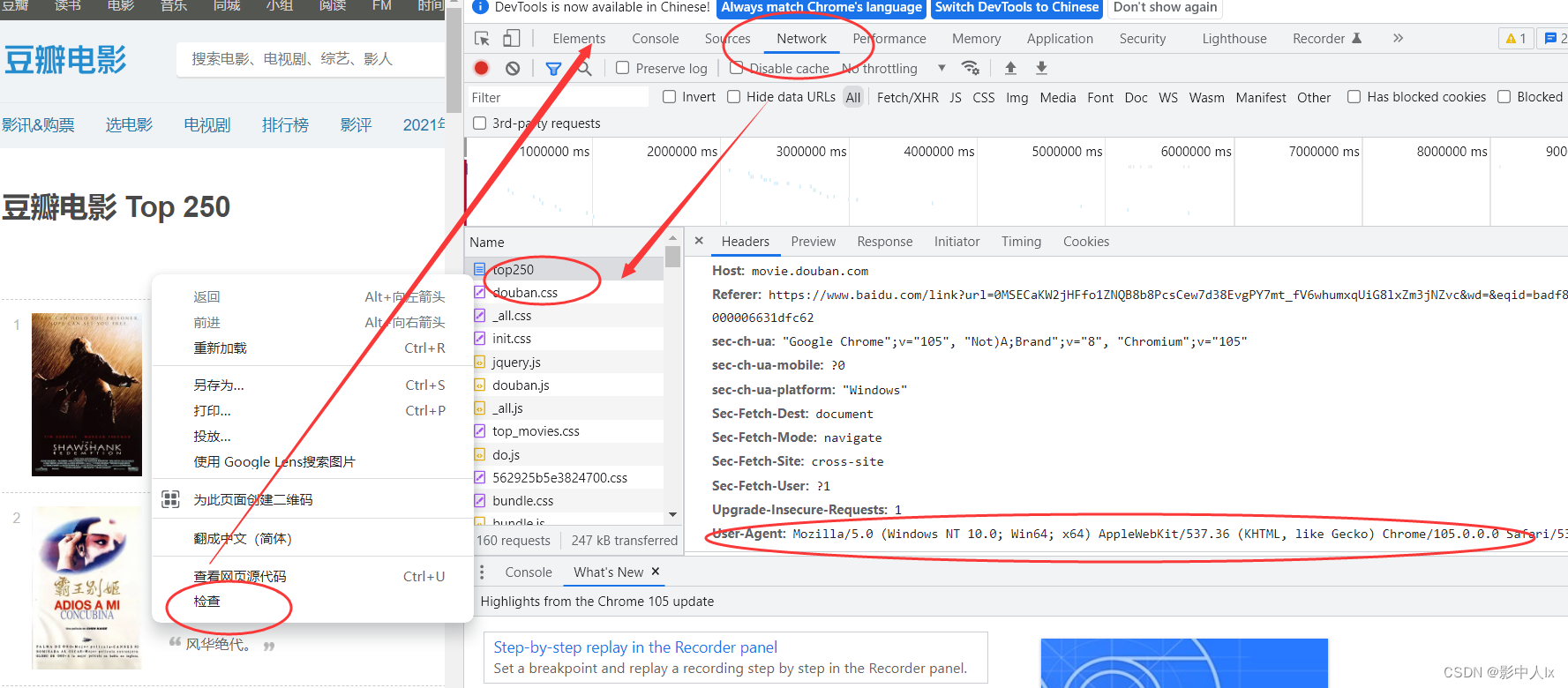Open the drawer three-dot menu
1568x688 pixels.
482,572
